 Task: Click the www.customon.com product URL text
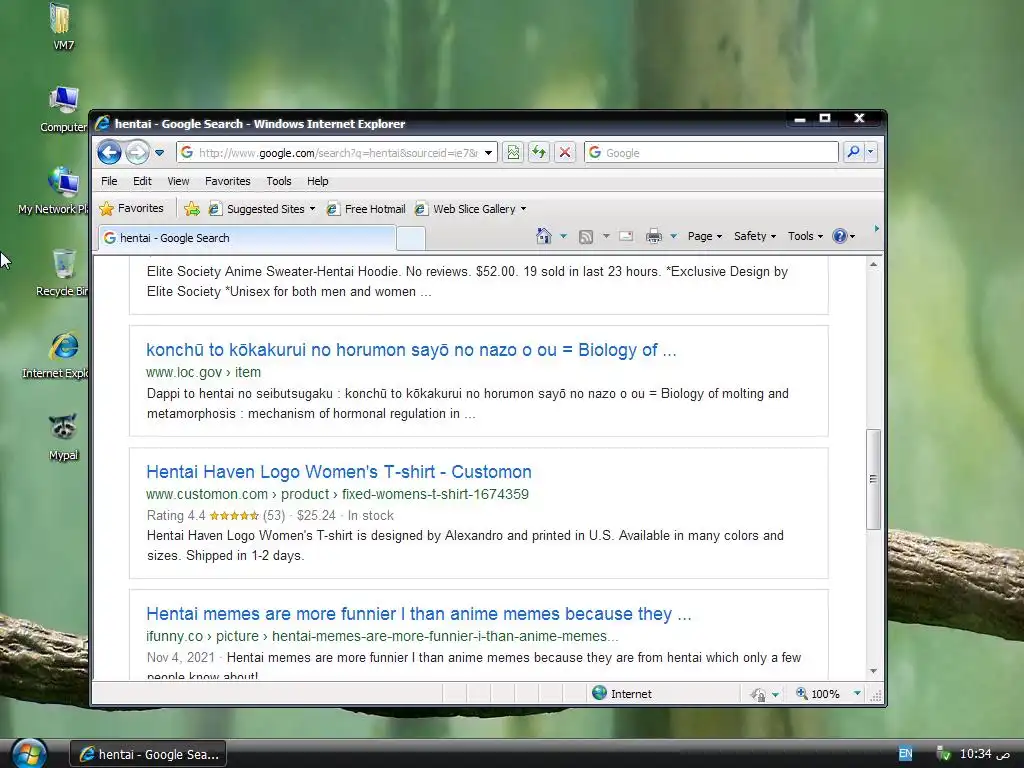tap(337, 494)
